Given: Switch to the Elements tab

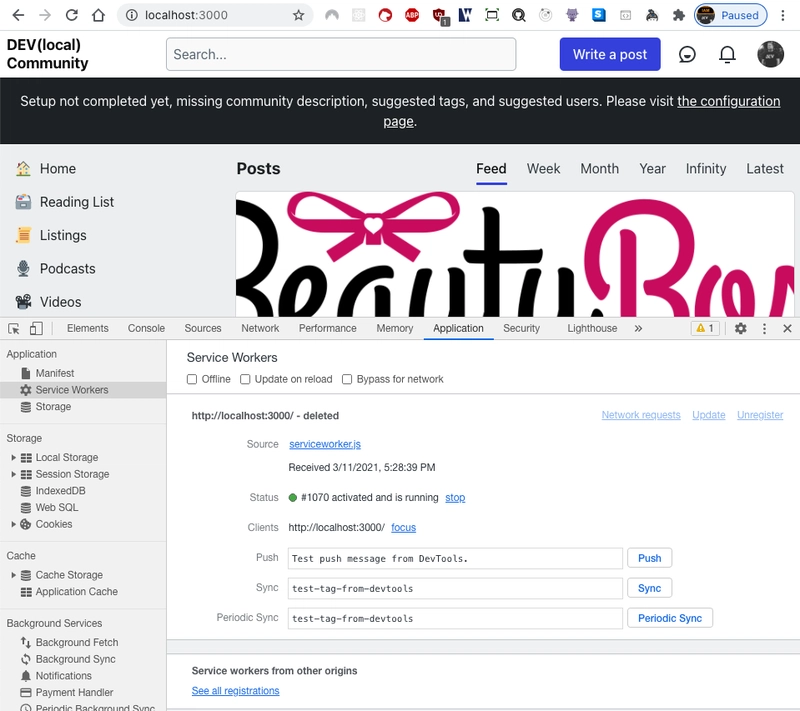Looking at the screenshot, I should (x=88, y=328).
